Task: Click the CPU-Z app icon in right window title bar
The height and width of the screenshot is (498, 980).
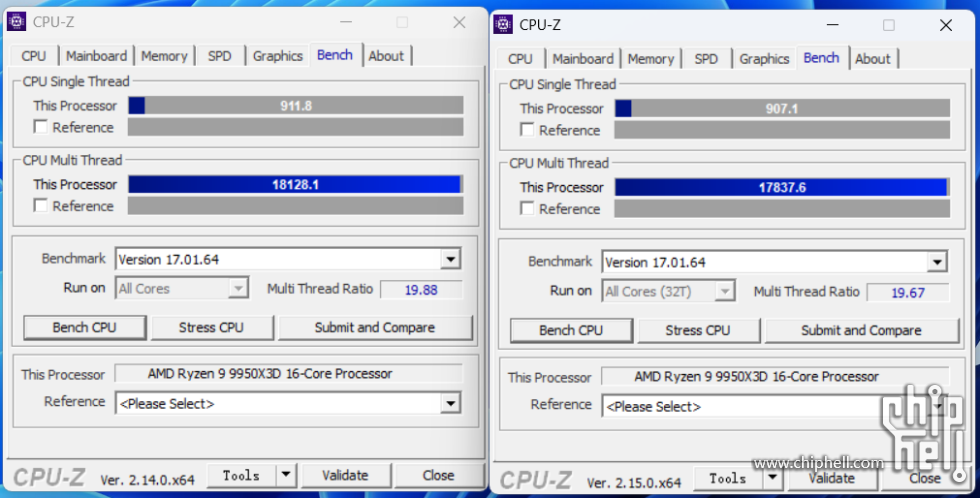Action: point(503,24)
